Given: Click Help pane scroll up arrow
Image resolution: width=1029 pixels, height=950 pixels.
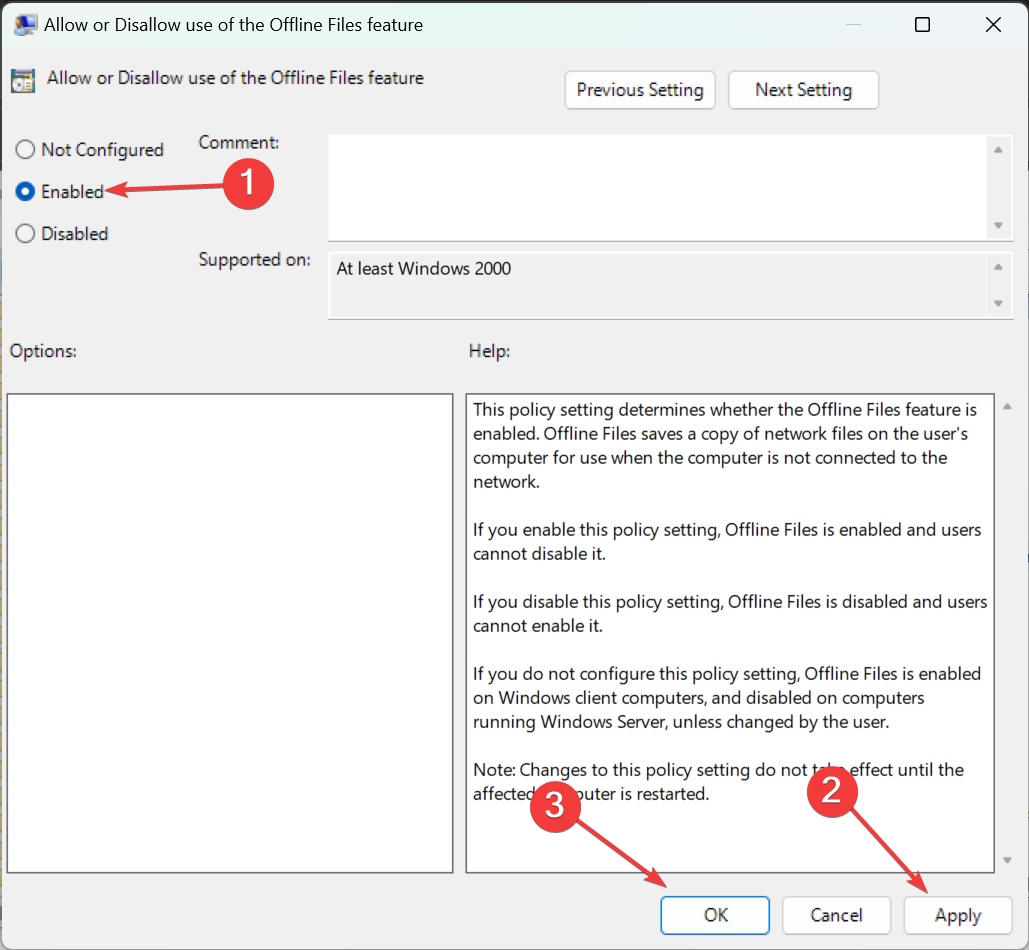Looking at the screenshot, I should click(1007, 407).
